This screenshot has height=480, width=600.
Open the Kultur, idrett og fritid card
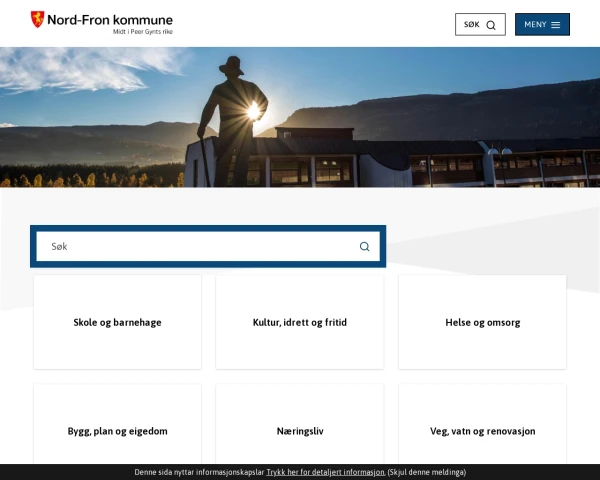click(300, 322)
